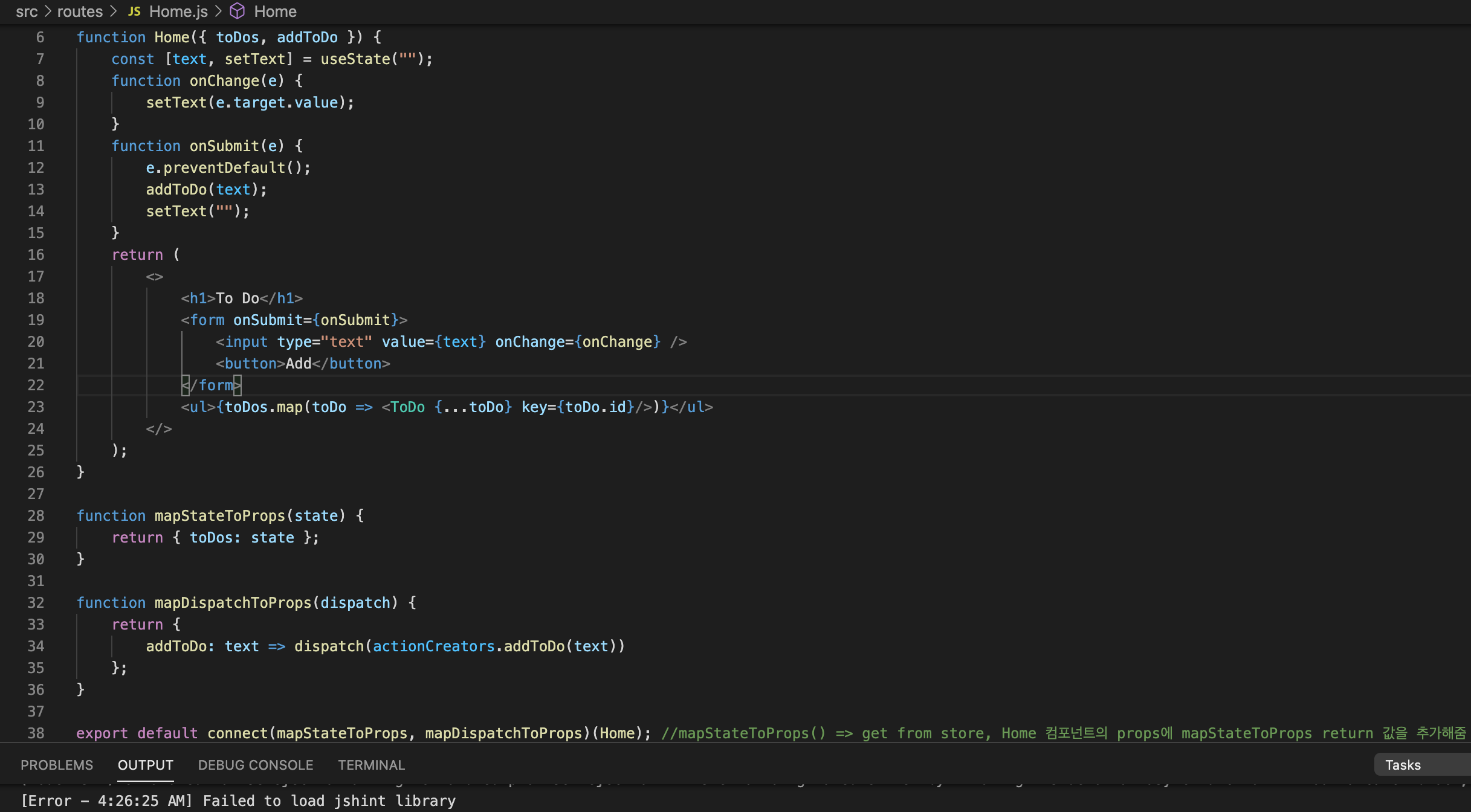Click actionCreators identifier on line 34
The height and width of the screenshot is (812, 1471).
pyautogui.click(x=433, y=646)
